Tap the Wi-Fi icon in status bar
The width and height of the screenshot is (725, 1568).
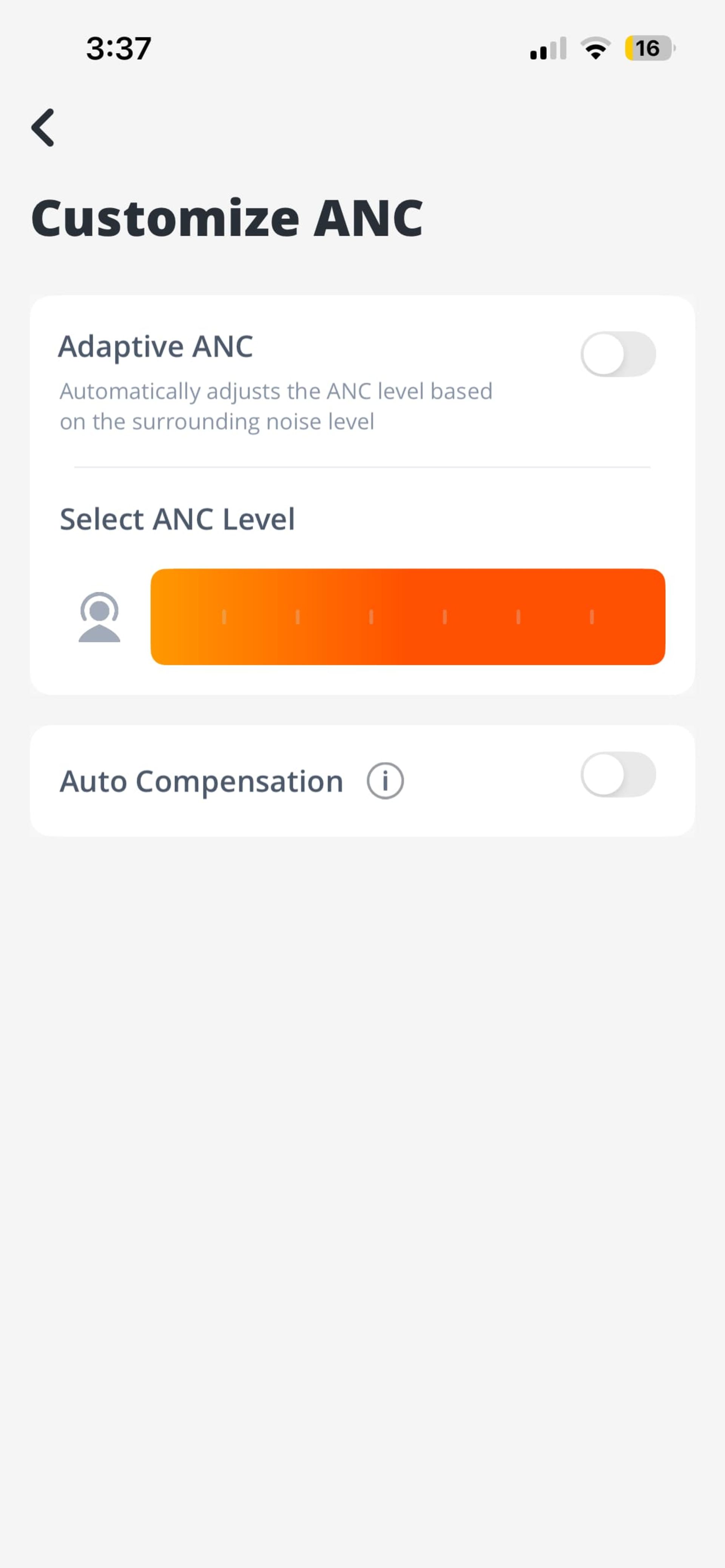pos(595,48)
